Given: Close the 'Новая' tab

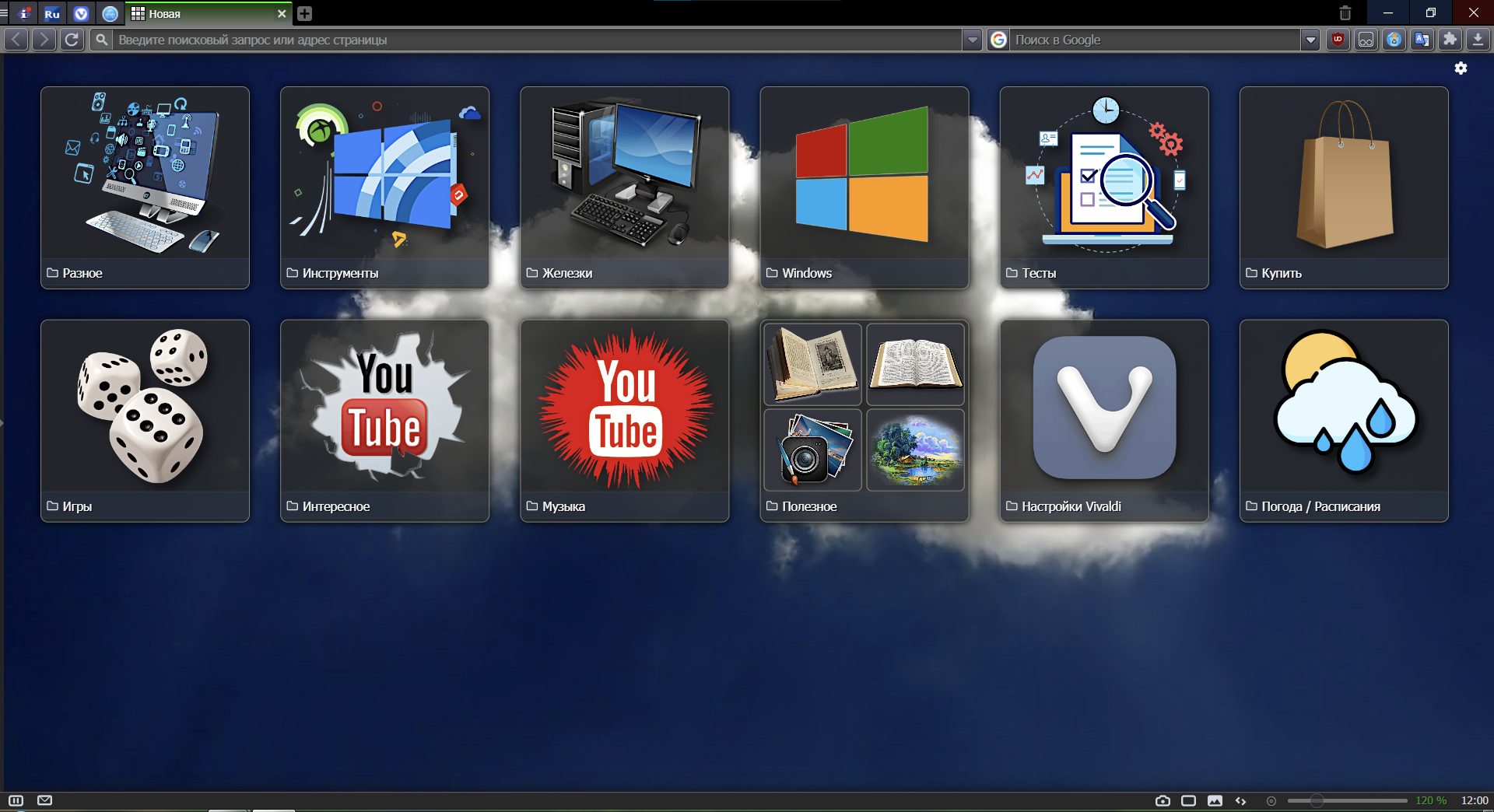Looking at the screenshot, I should (282, 13).
